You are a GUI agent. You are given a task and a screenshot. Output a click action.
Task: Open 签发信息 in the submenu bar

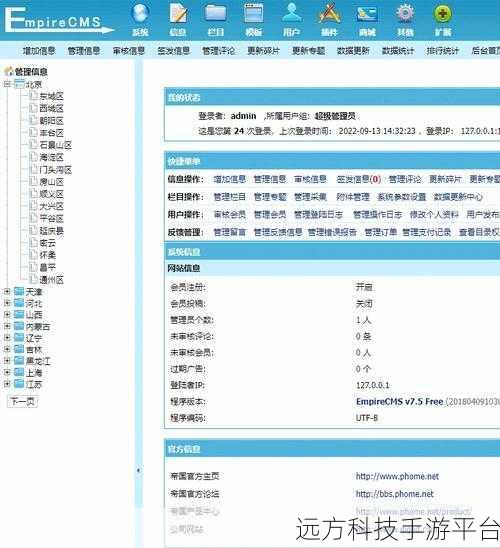pyautogui.click(x=174, y=51)
